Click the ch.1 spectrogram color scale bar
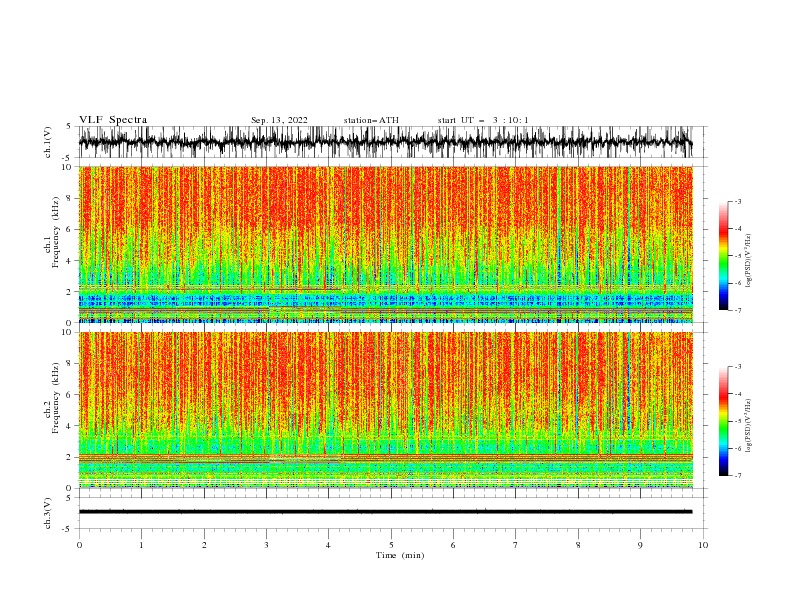Viewport: 792px width, 612px height. pos(723,256)
